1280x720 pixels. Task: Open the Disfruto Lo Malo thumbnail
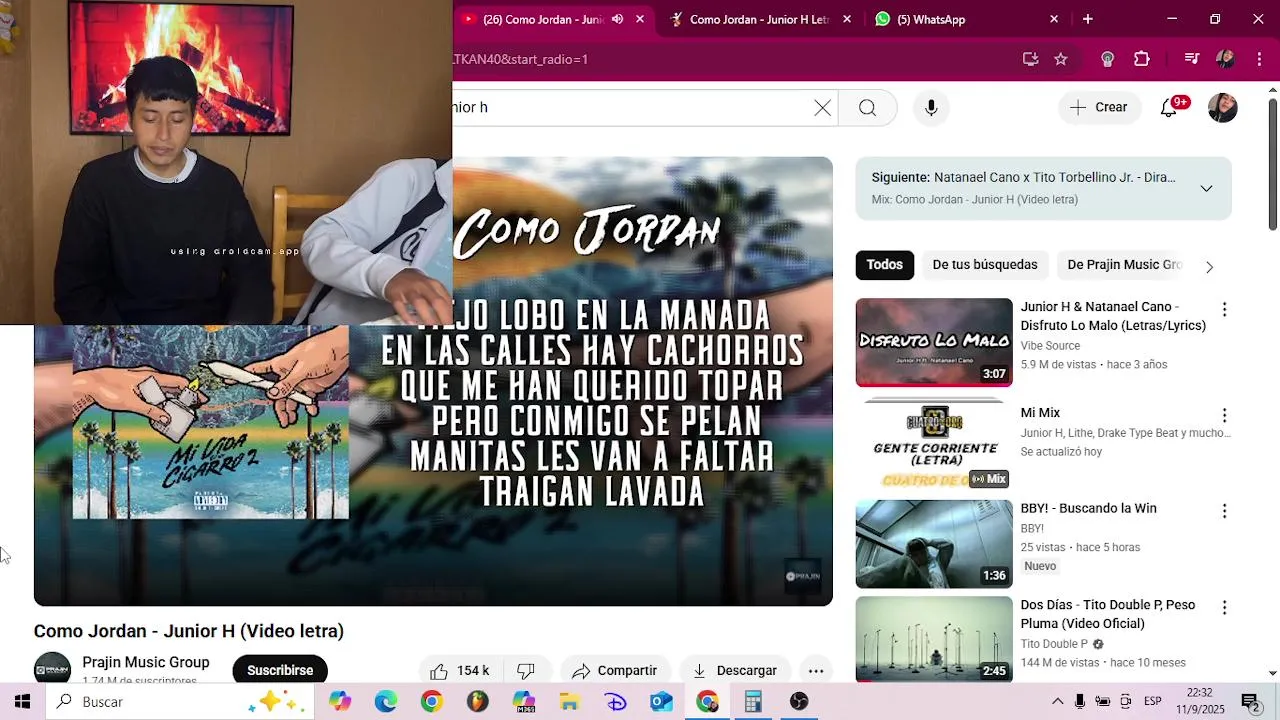click(x=934, y=342)
